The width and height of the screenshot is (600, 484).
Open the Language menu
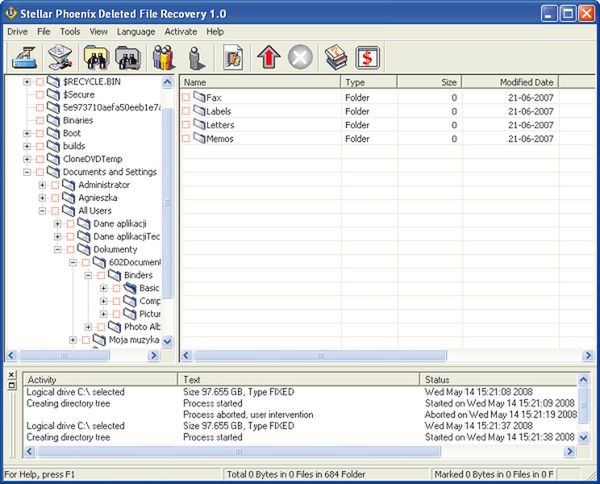(136, 32)
